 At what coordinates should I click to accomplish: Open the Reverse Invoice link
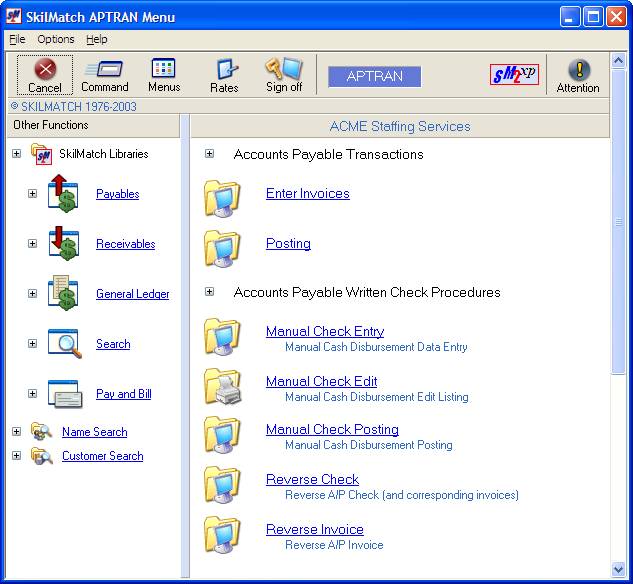[314, 530]
